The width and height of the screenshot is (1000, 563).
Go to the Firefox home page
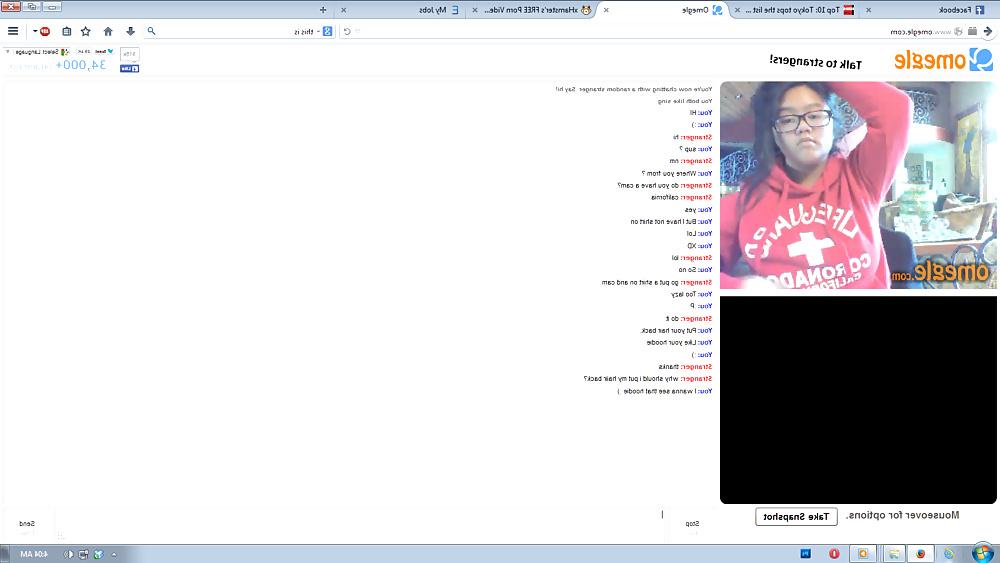tap(108, 31)
